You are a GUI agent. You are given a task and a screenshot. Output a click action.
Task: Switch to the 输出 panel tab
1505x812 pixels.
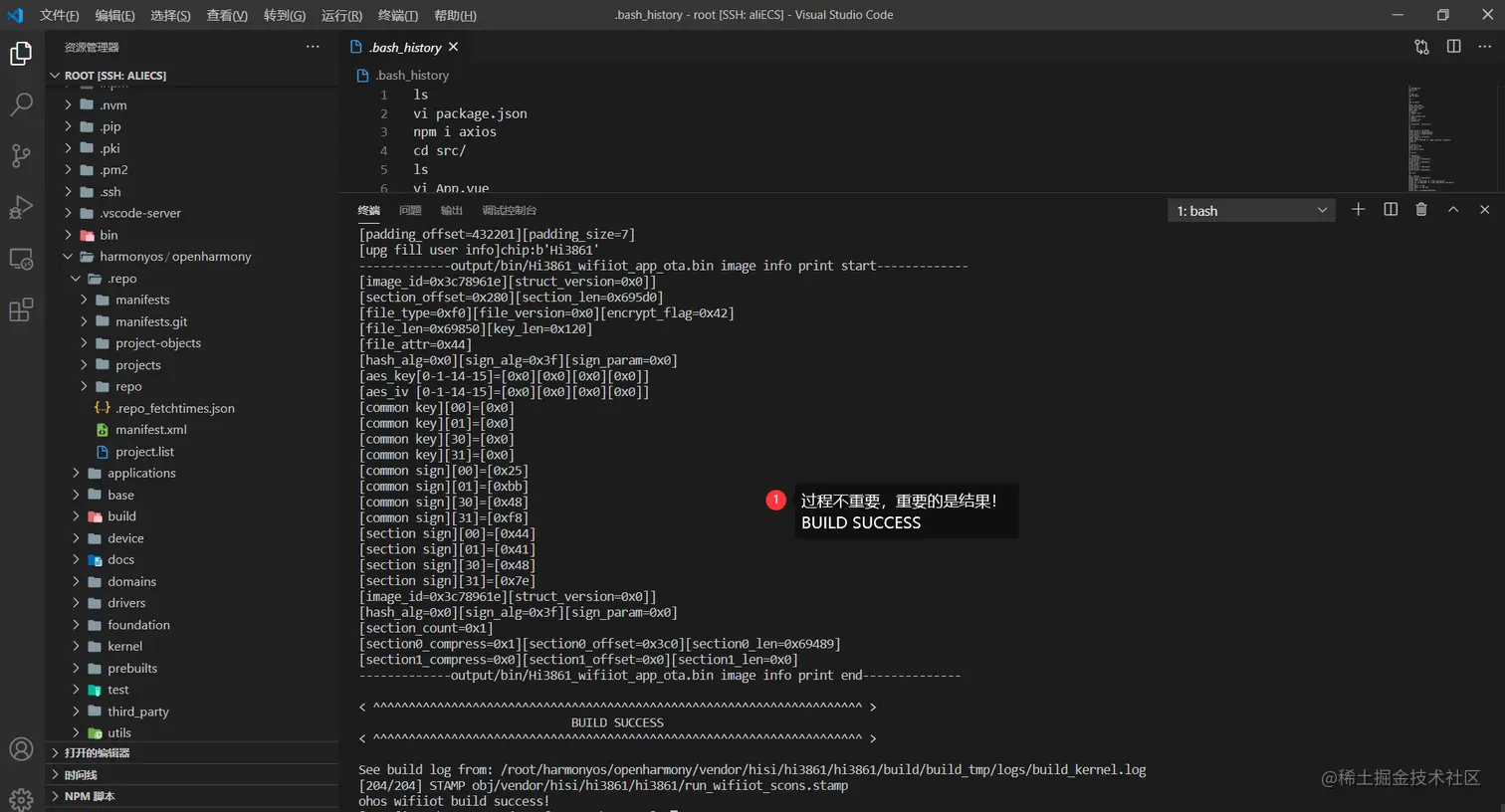(x=452, y=210)
